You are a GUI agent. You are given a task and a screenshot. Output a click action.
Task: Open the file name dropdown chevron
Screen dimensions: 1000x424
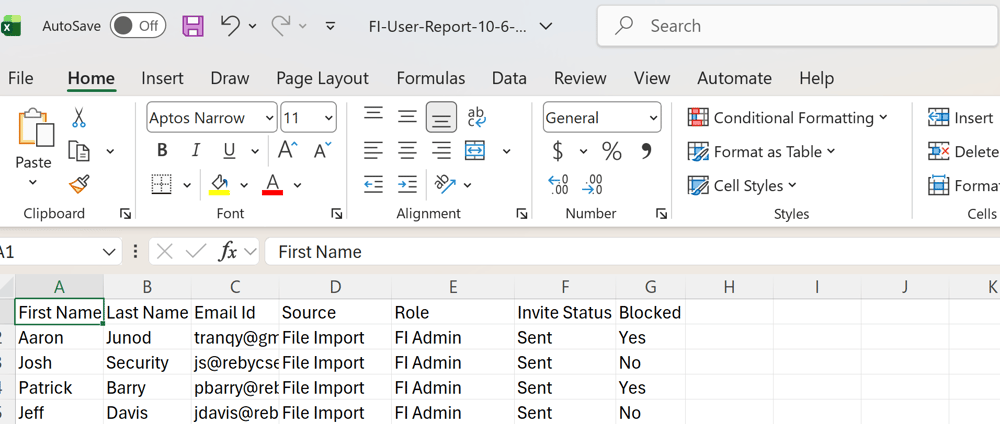click(x=545, y=26)
